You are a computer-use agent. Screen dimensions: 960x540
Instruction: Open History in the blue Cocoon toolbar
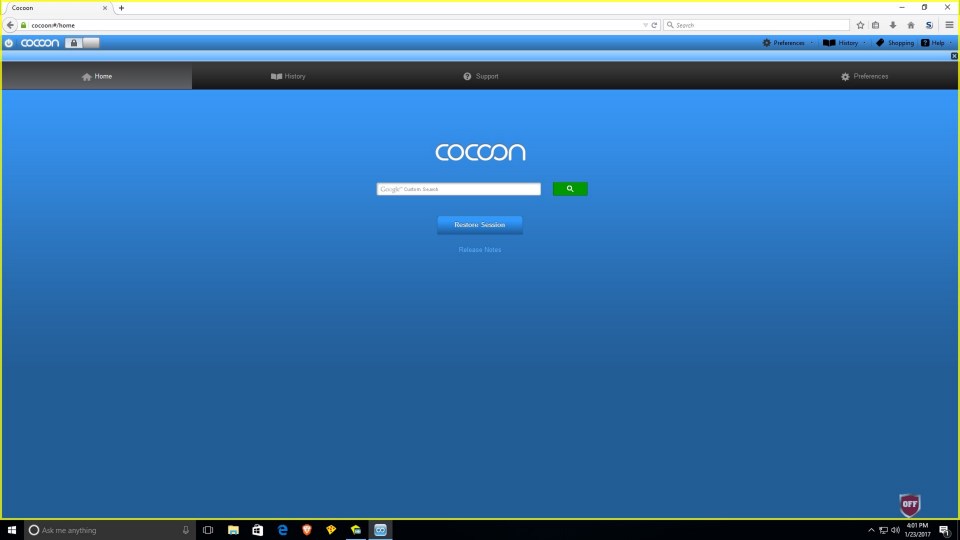[x=841, y=43]
